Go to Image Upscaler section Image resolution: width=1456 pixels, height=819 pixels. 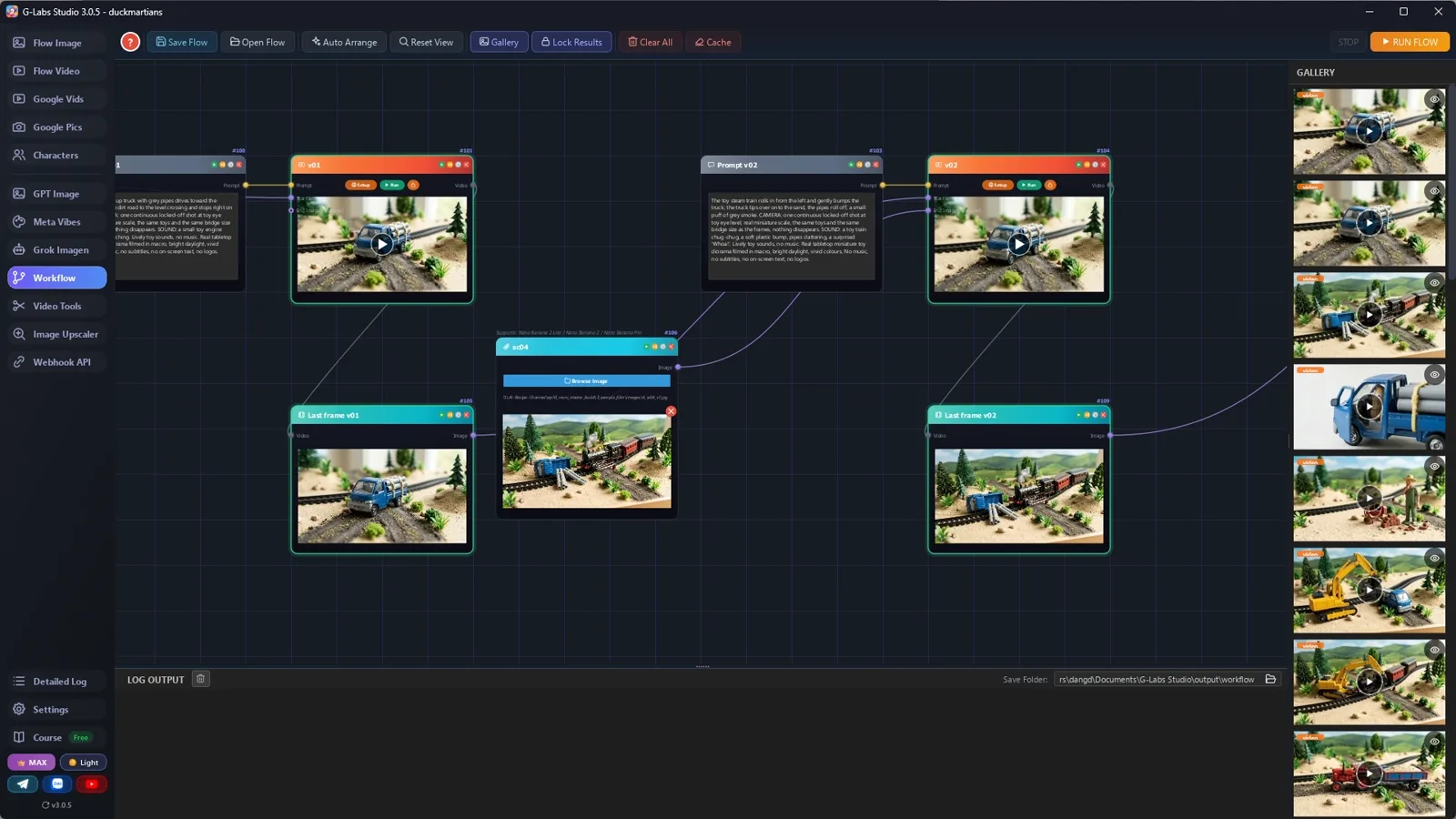56,334
